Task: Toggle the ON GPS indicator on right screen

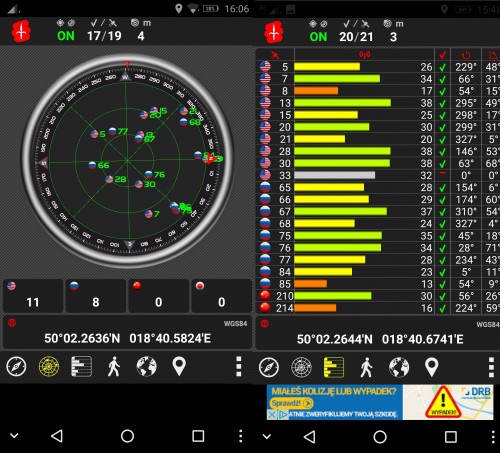Action: [x=318, y=37]
